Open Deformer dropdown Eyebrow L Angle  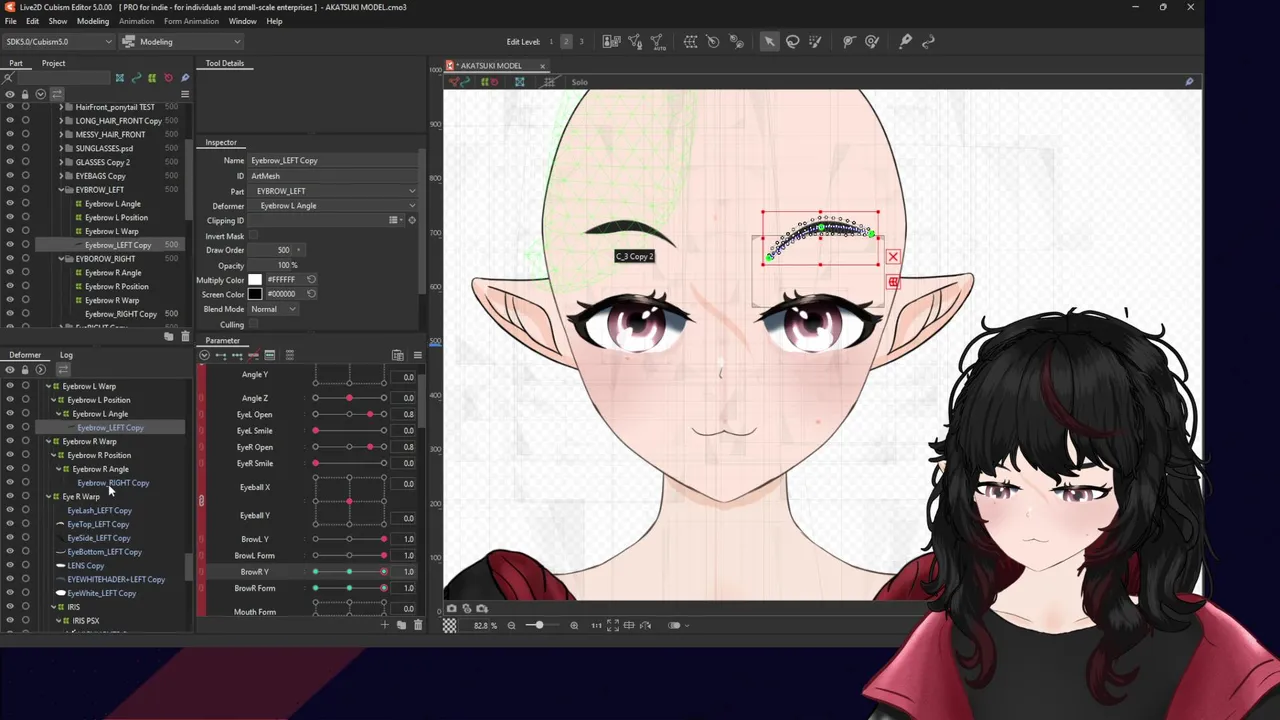pyautogui.click(x=333, y=206)
